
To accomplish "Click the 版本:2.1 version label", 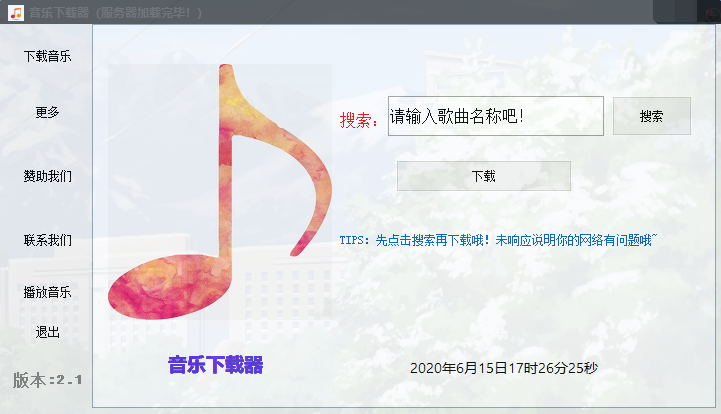I will 47,380.
